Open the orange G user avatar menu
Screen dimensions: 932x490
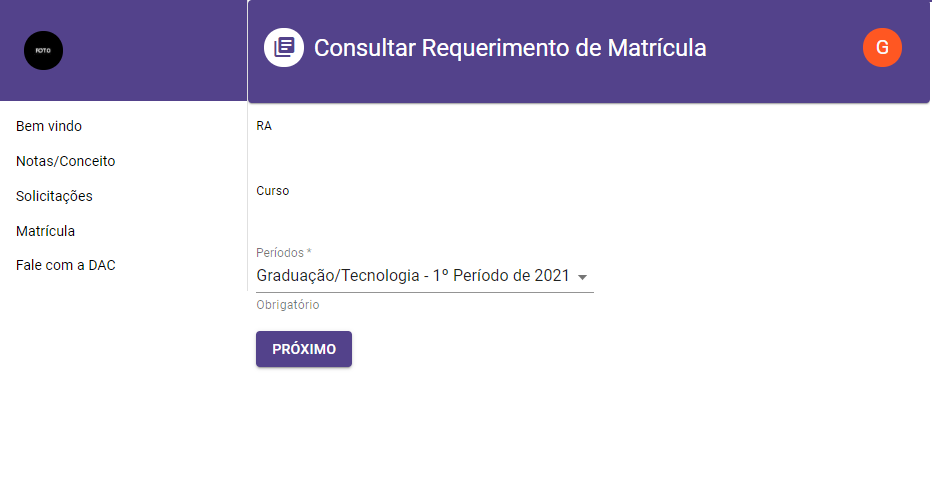[x=882, y=48]
